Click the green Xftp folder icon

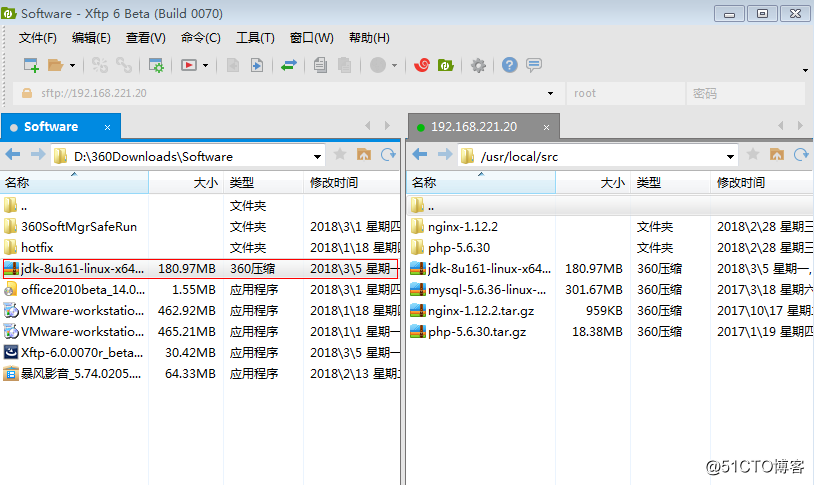[445, 65]
